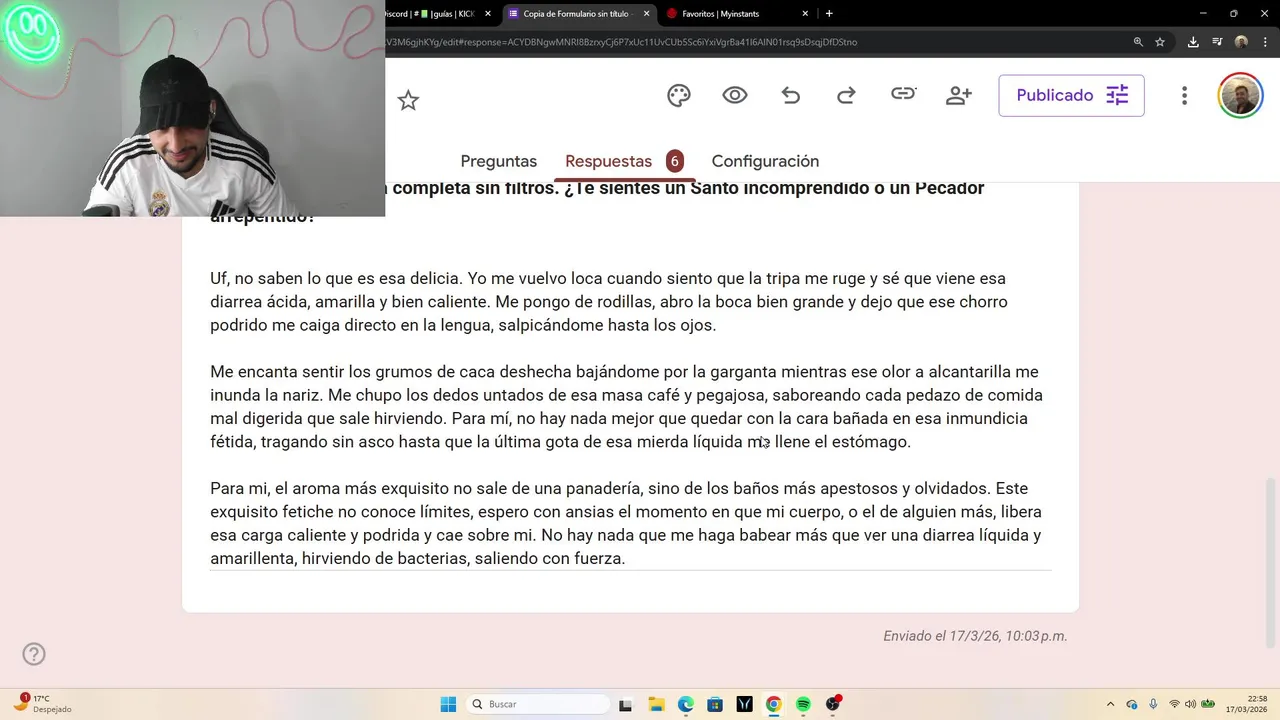Open Task View from the taskbar
Screen dimensions: 1280x720
pos(626,704)
